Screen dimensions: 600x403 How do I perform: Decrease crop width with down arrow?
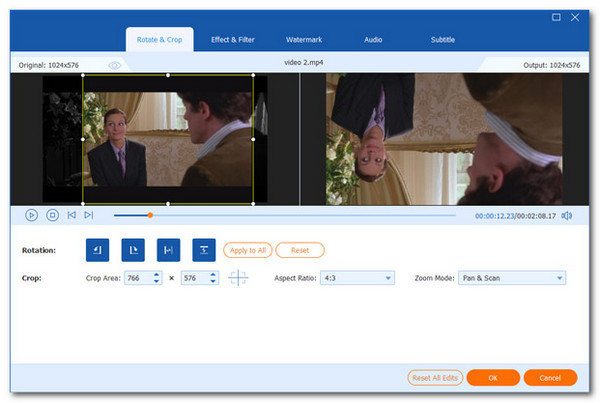tap(156, 281)
